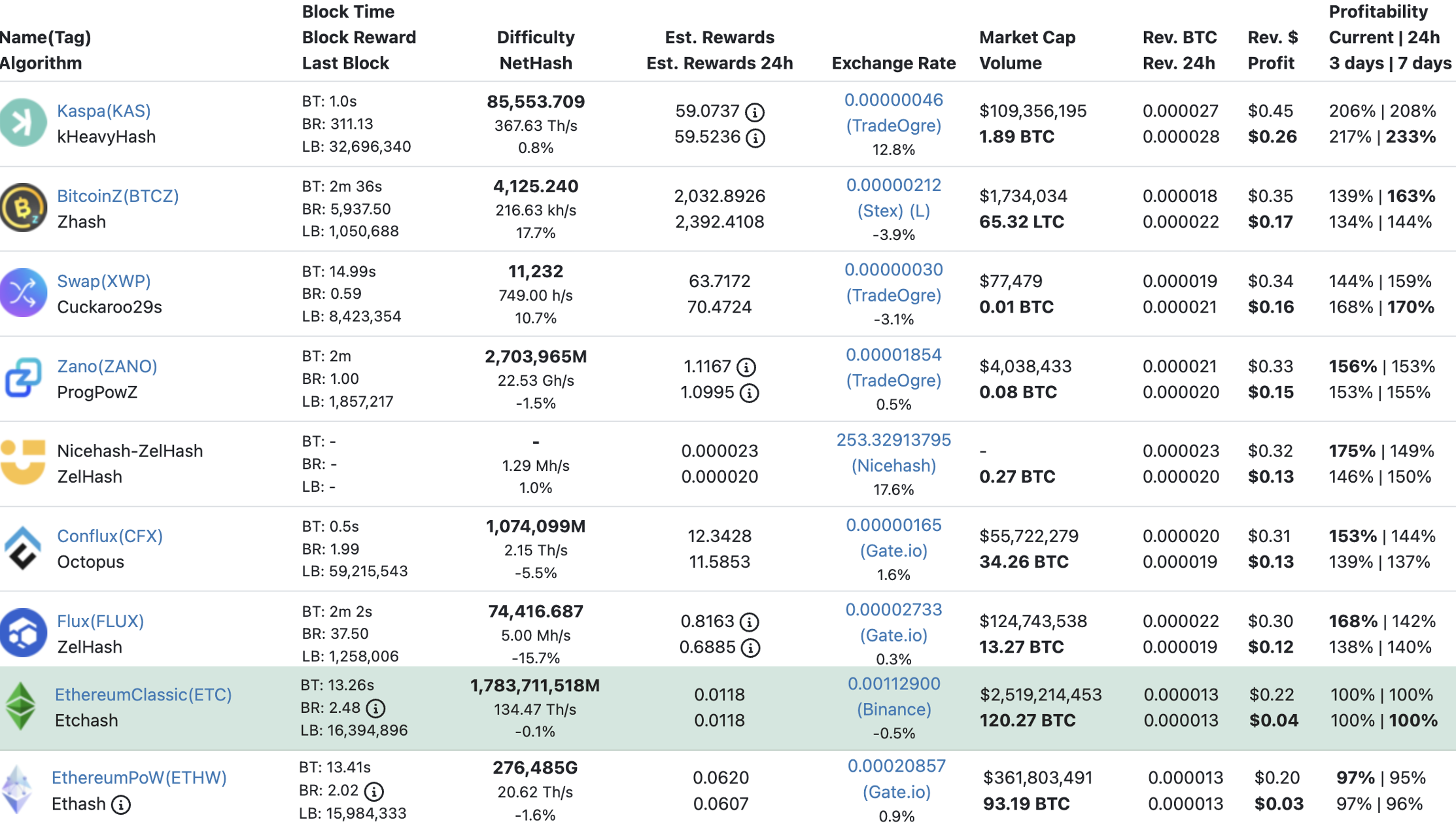Viewport: 1456px width, 824px height.
Task: Click the EthereumClassic green diamond logo
Action: tap(21, 706)
